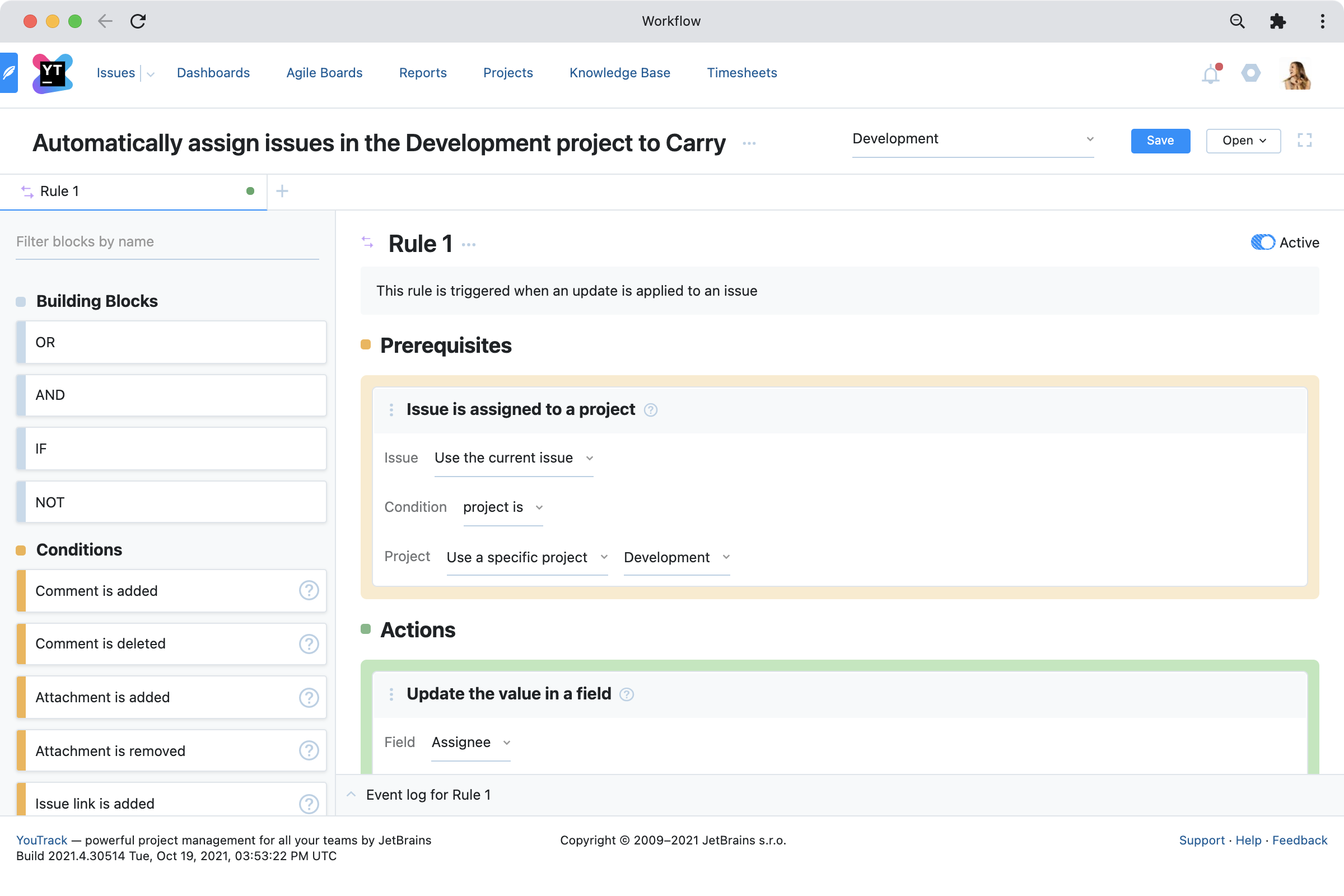Click the YouTrack logo icon
This screenshot has height=896, width=1344.
pyautogui.click(x=53, y=73)
